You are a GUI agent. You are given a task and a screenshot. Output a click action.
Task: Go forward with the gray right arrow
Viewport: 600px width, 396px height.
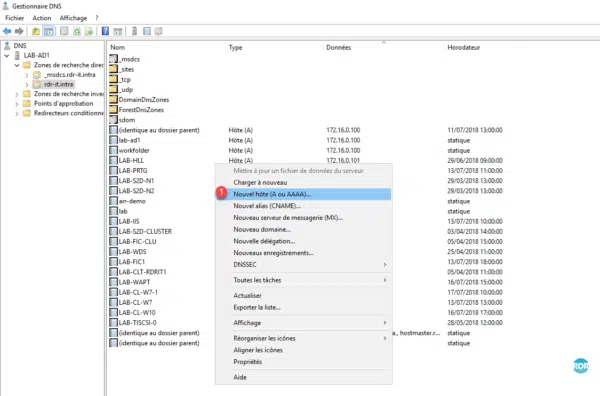[19, 31]
